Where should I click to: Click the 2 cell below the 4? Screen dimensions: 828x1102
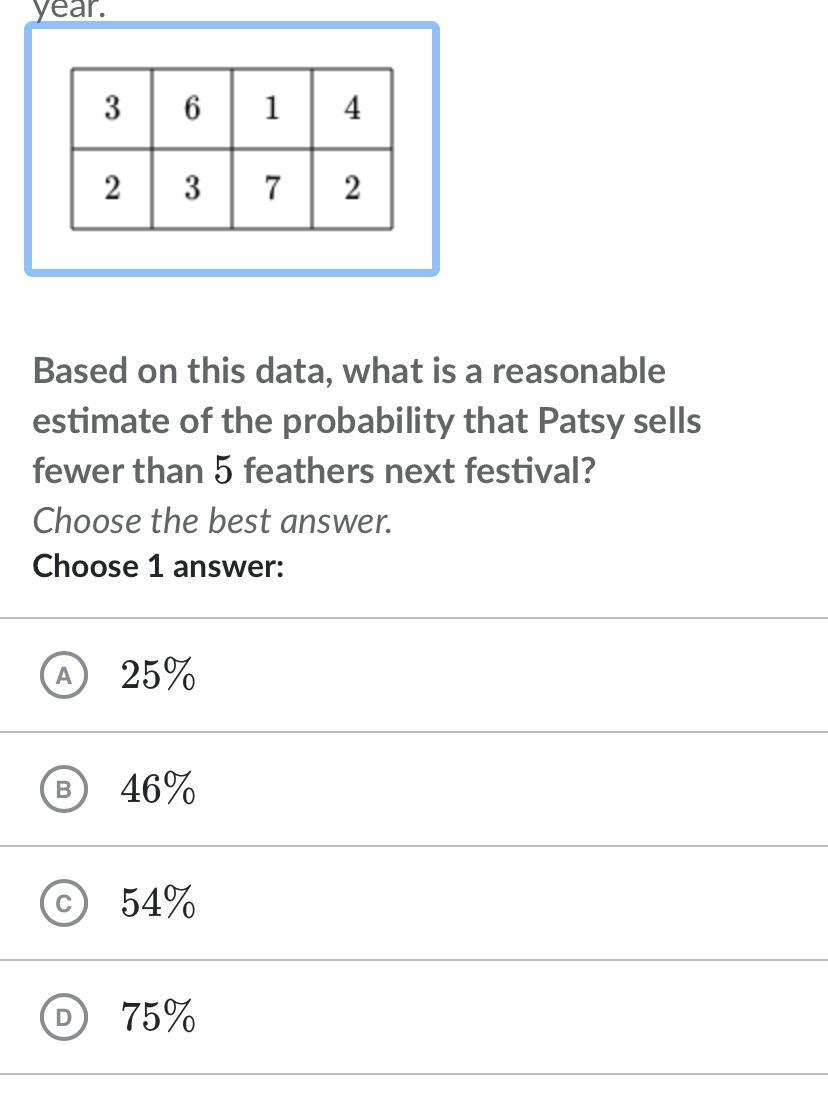(x=352, y=189)
